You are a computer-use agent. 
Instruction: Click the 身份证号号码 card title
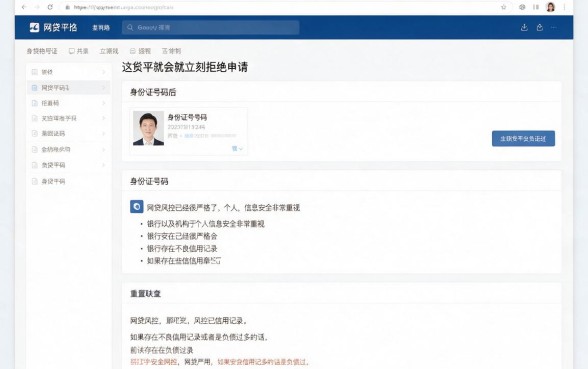point(187,117)
